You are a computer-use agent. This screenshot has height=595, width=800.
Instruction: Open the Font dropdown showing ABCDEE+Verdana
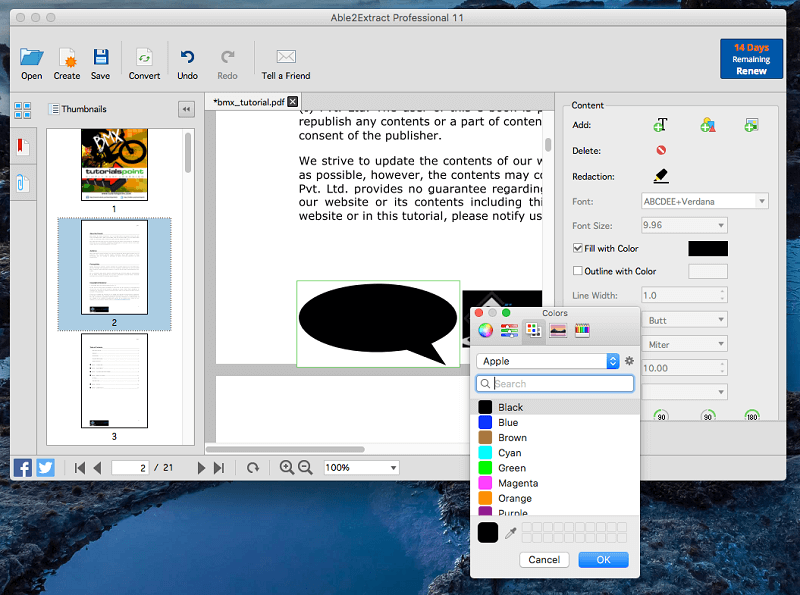coord(705,201)
